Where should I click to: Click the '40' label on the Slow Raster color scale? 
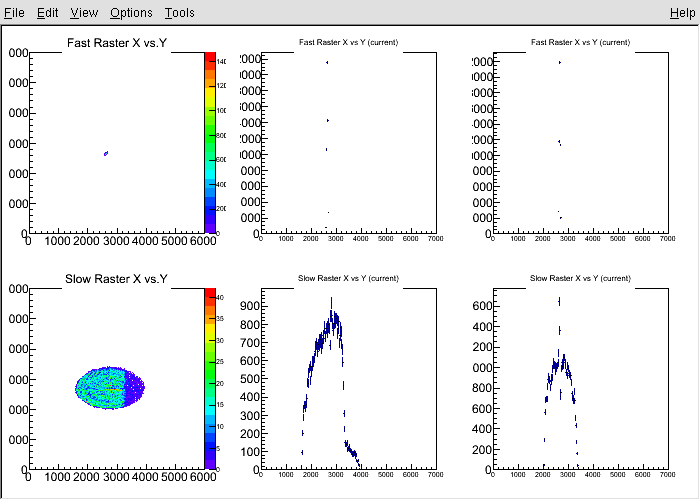(x=220, y=297)
